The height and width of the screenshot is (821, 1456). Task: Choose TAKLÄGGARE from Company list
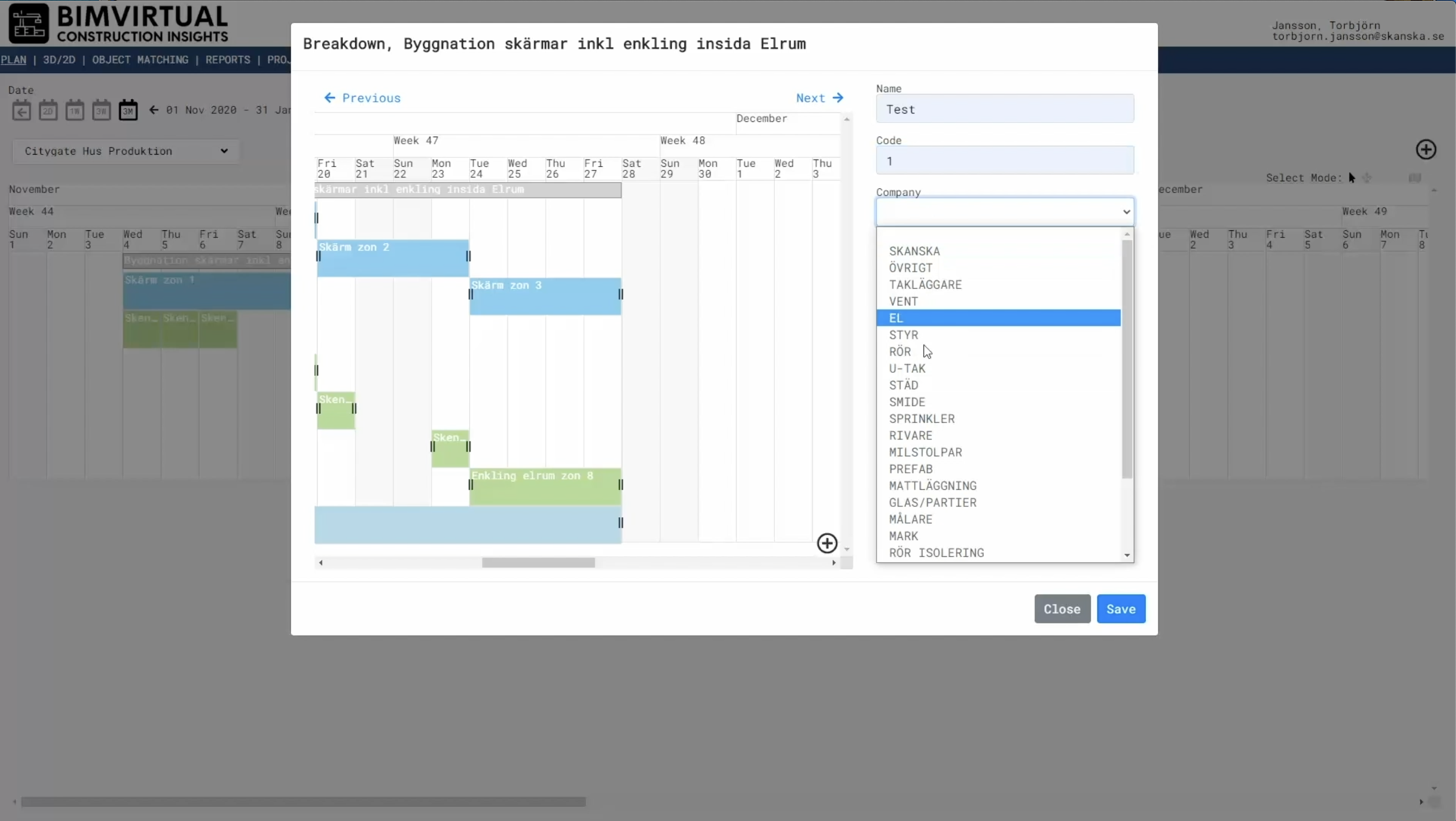[998, 285]
